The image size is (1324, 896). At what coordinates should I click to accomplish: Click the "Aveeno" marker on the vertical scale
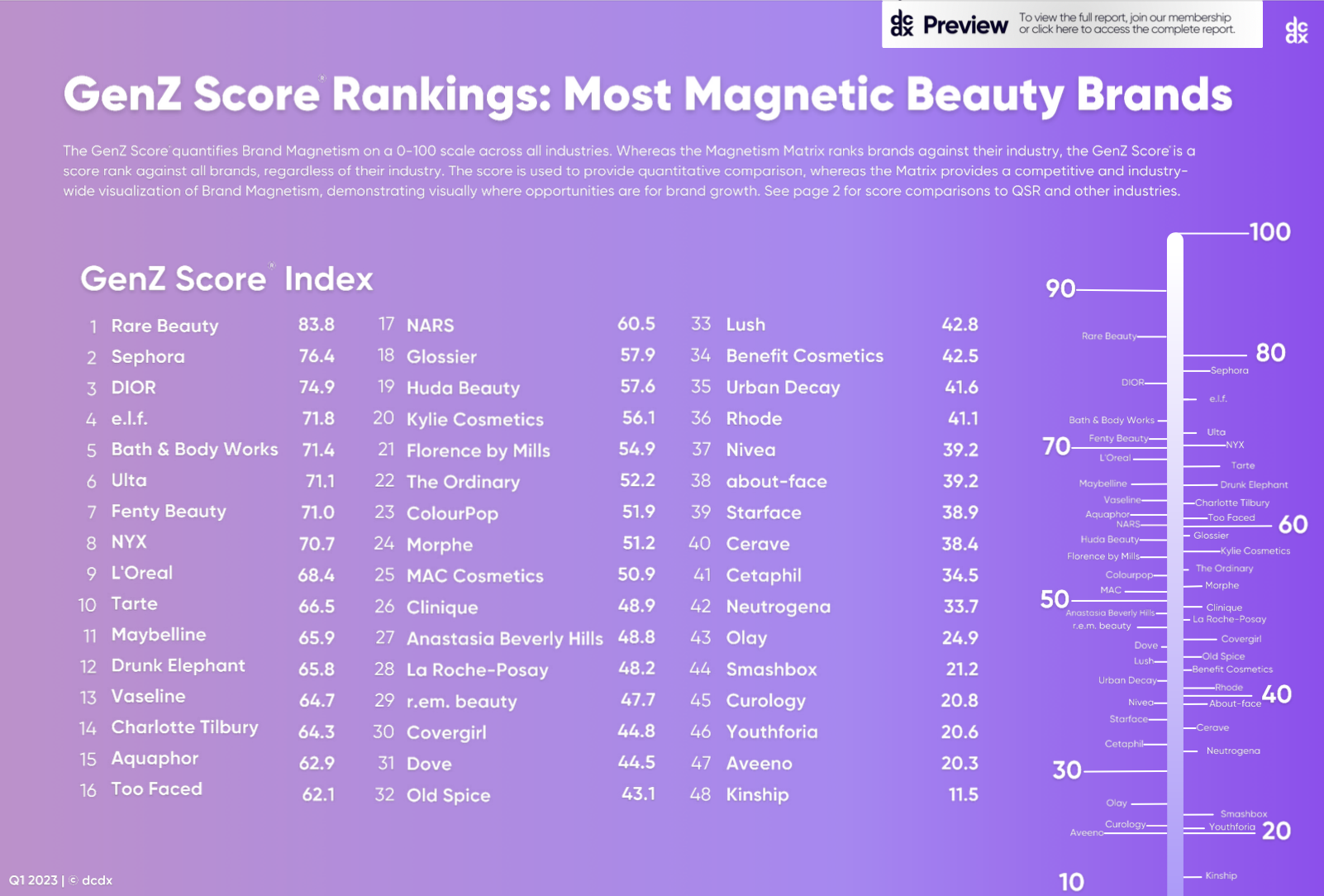point(1087,832)
